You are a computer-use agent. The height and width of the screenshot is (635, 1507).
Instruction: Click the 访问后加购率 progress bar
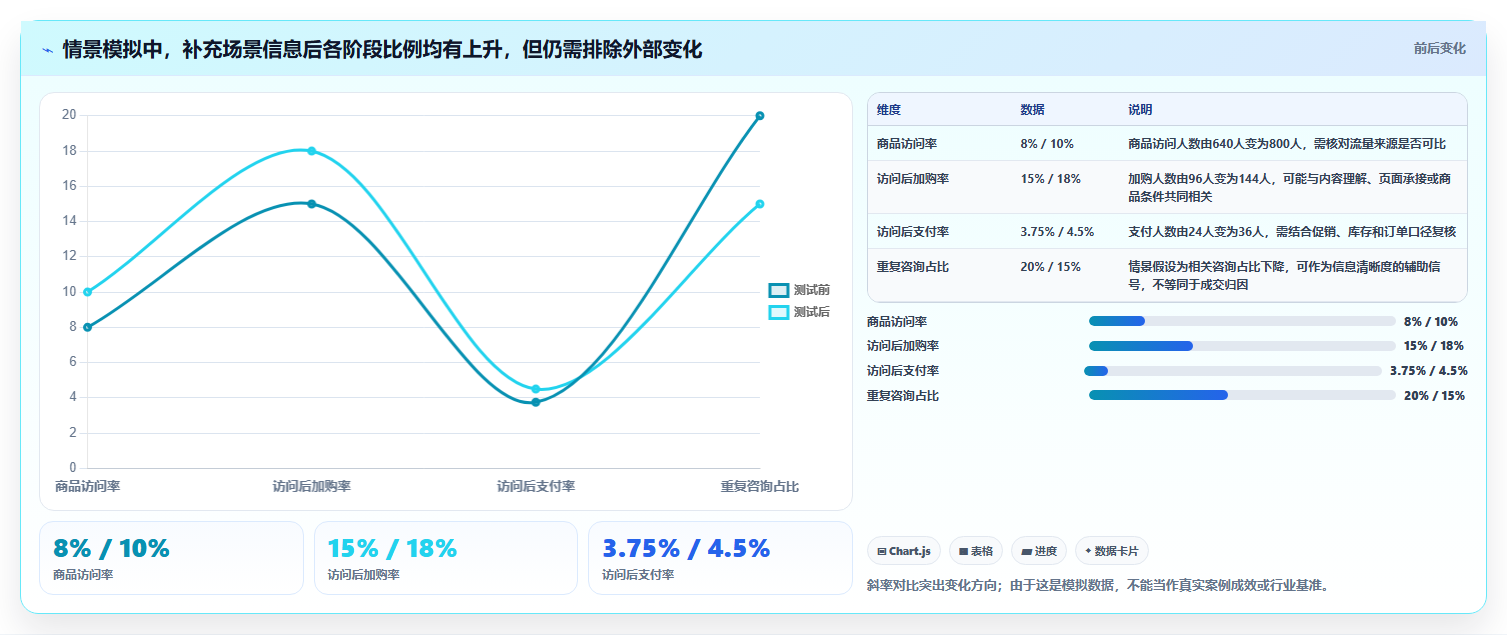click(1242, 346)
